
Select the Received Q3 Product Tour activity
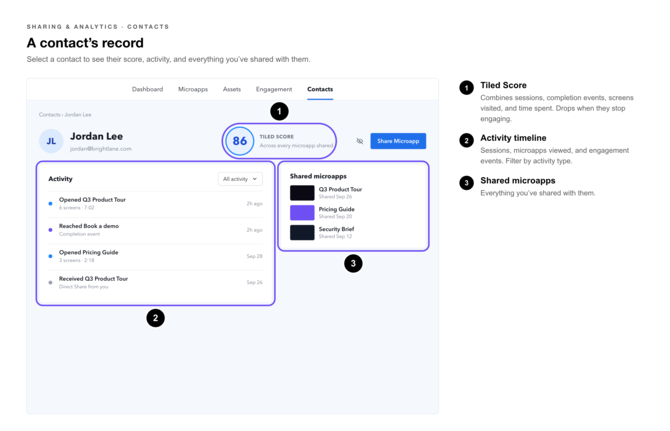(155, 282)
